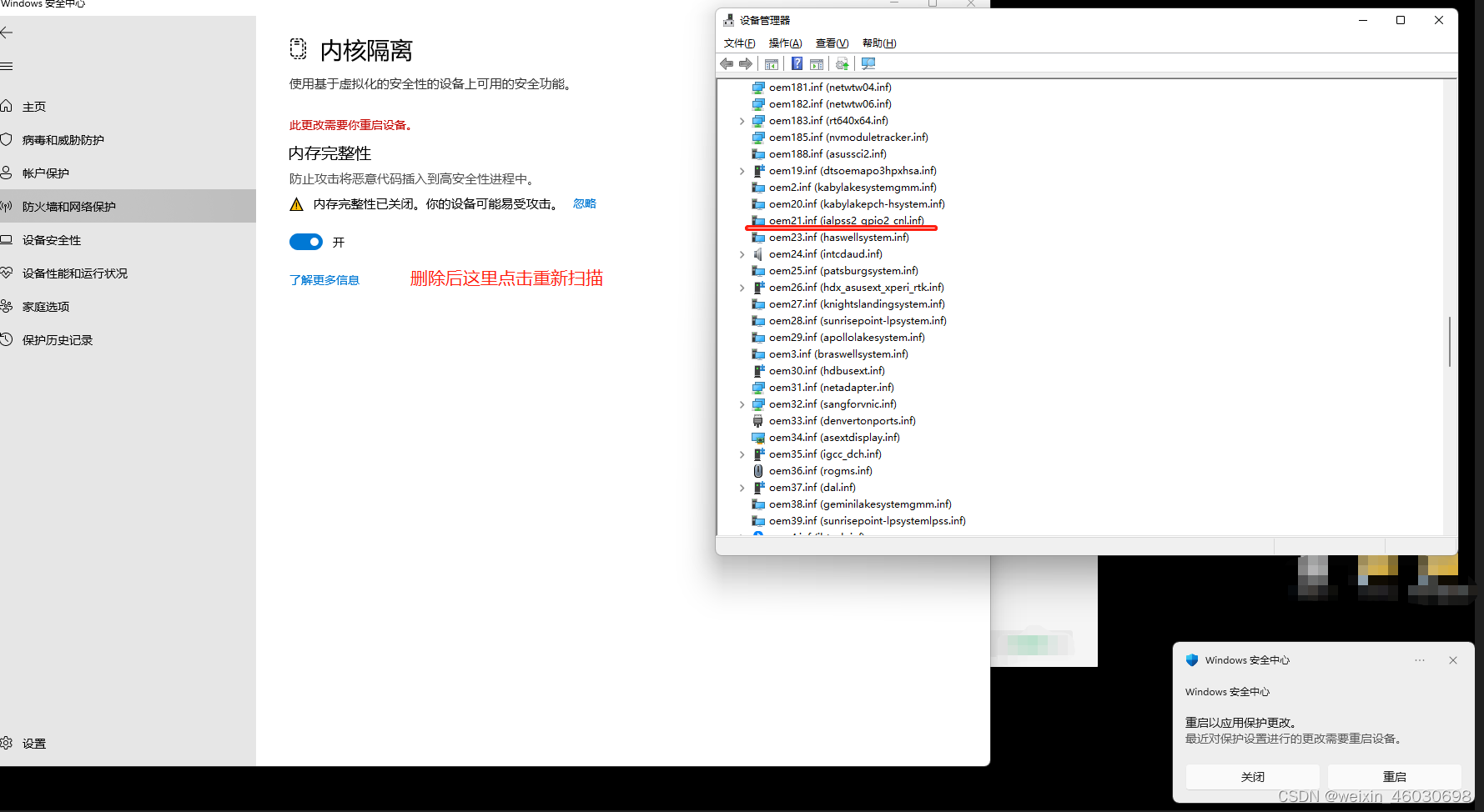Image resolution: width=1484 pixels, height=812 pixels.
Task: Select oem185.inf (nvmoduletracker.inf) row
Action: [x=840, y=138]
